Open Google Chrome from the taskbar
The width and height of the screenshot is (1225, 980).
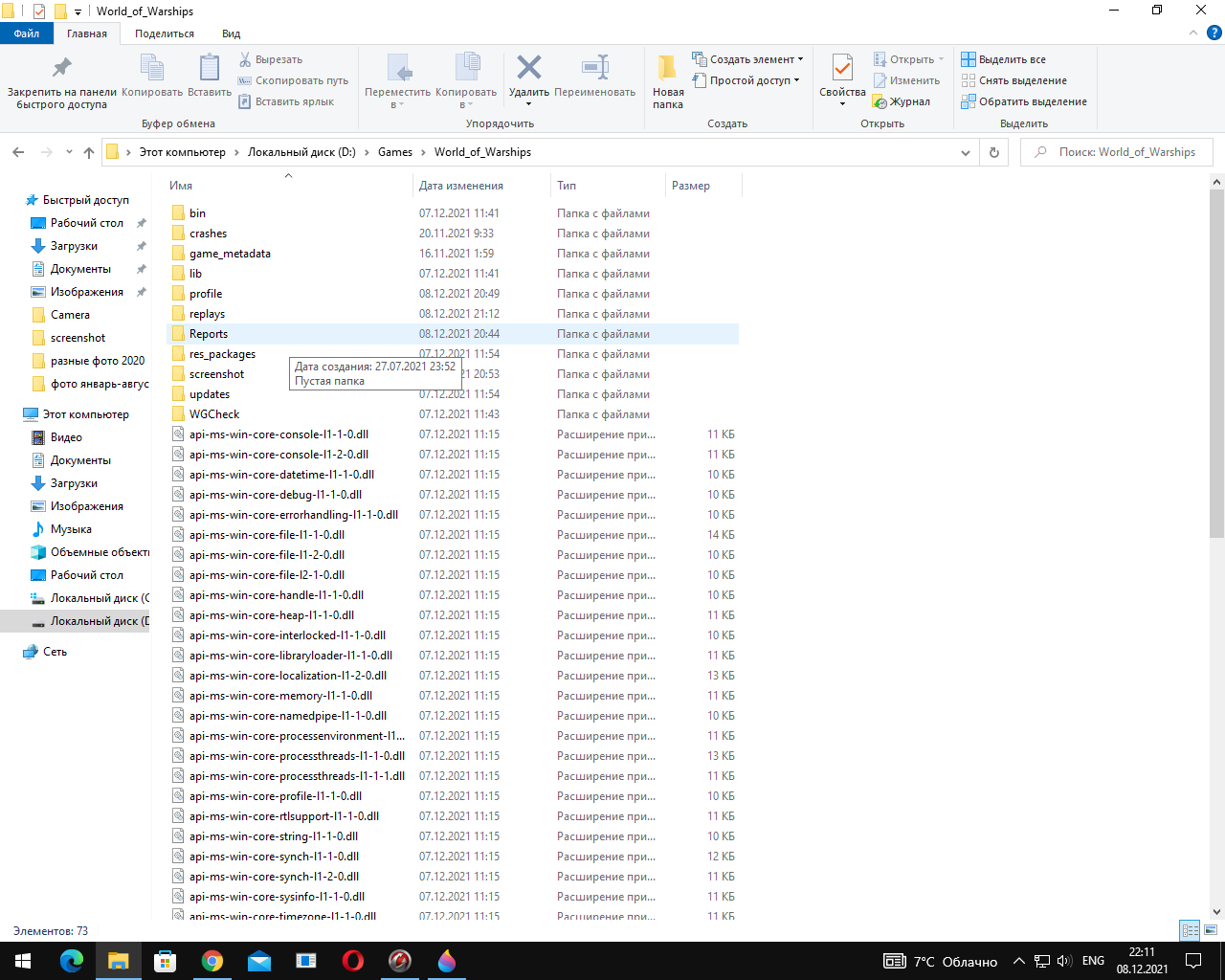[212, 961]
